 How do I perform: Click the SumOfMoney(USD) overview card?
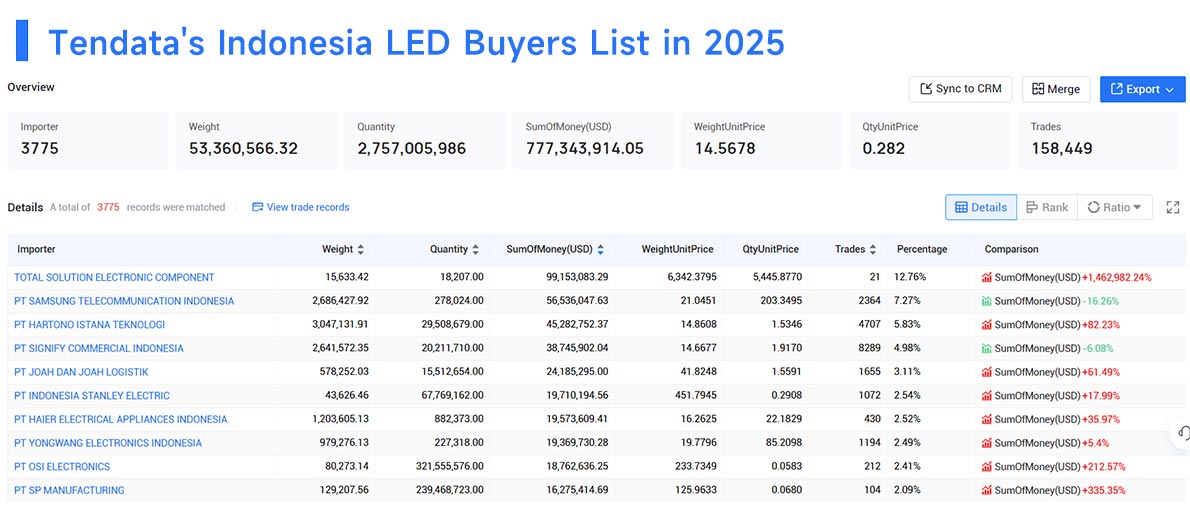(x=593, y=140)
